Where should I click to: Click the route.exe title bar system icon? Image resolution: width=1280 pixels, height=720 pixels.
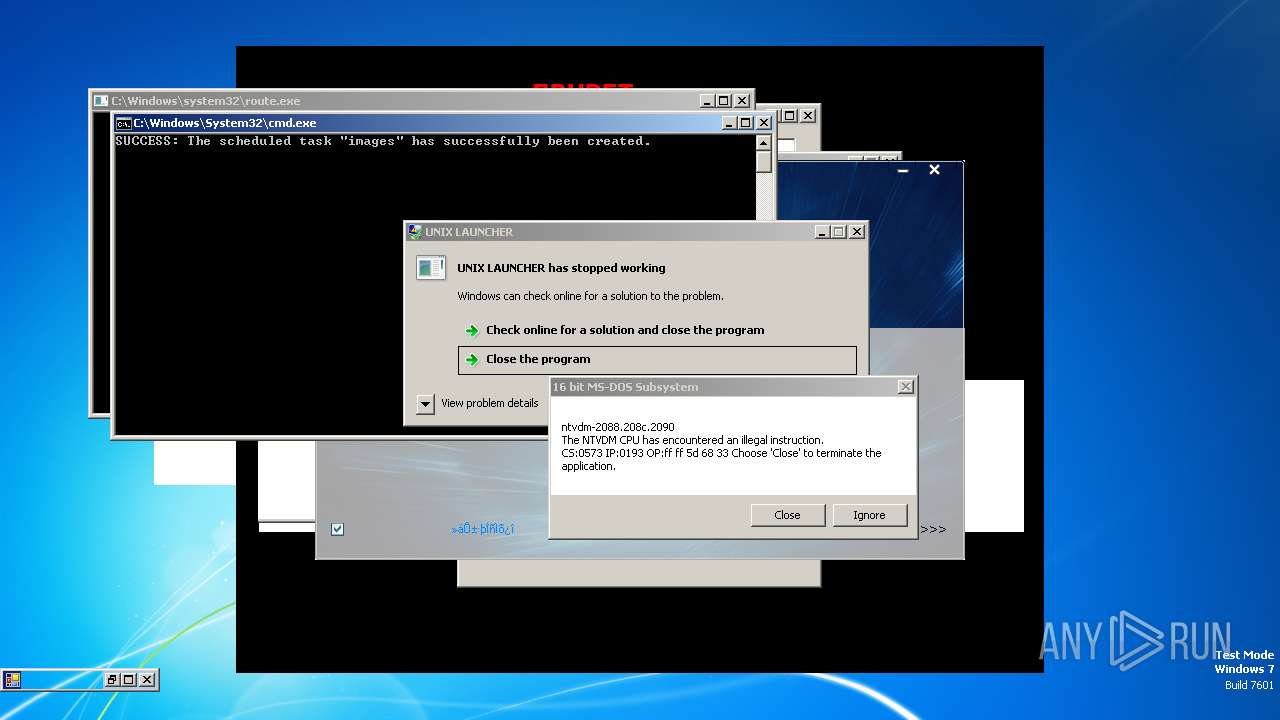coord(101,101)
